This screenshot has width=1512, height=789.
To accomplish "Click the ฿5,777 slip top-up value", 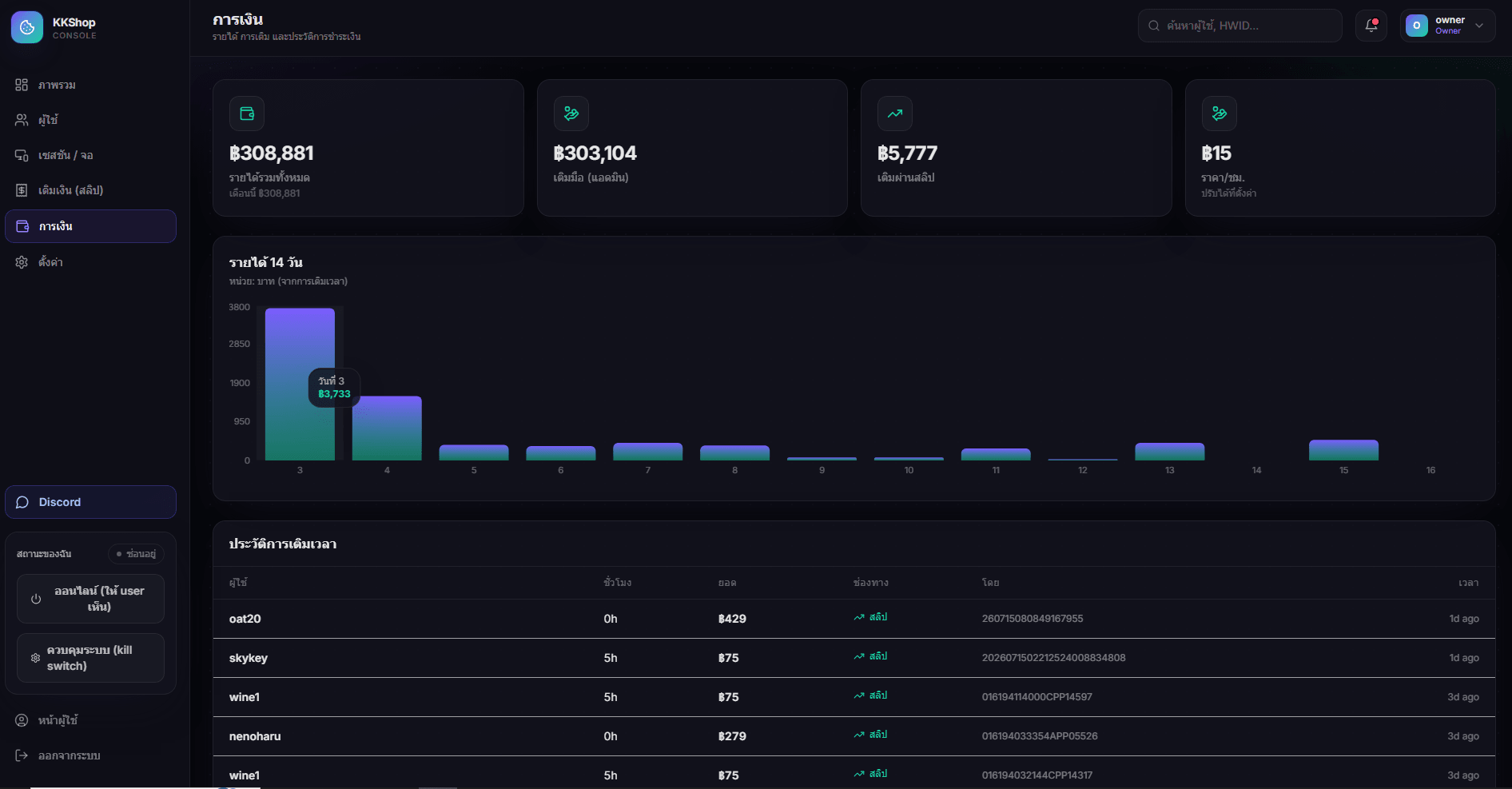I will tap(907, 153).
